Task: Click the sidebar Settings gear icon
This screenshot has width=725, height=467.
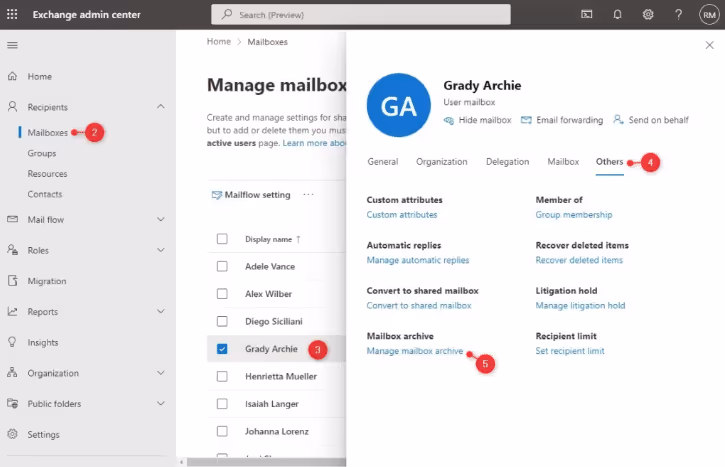Action: [12, 434]
